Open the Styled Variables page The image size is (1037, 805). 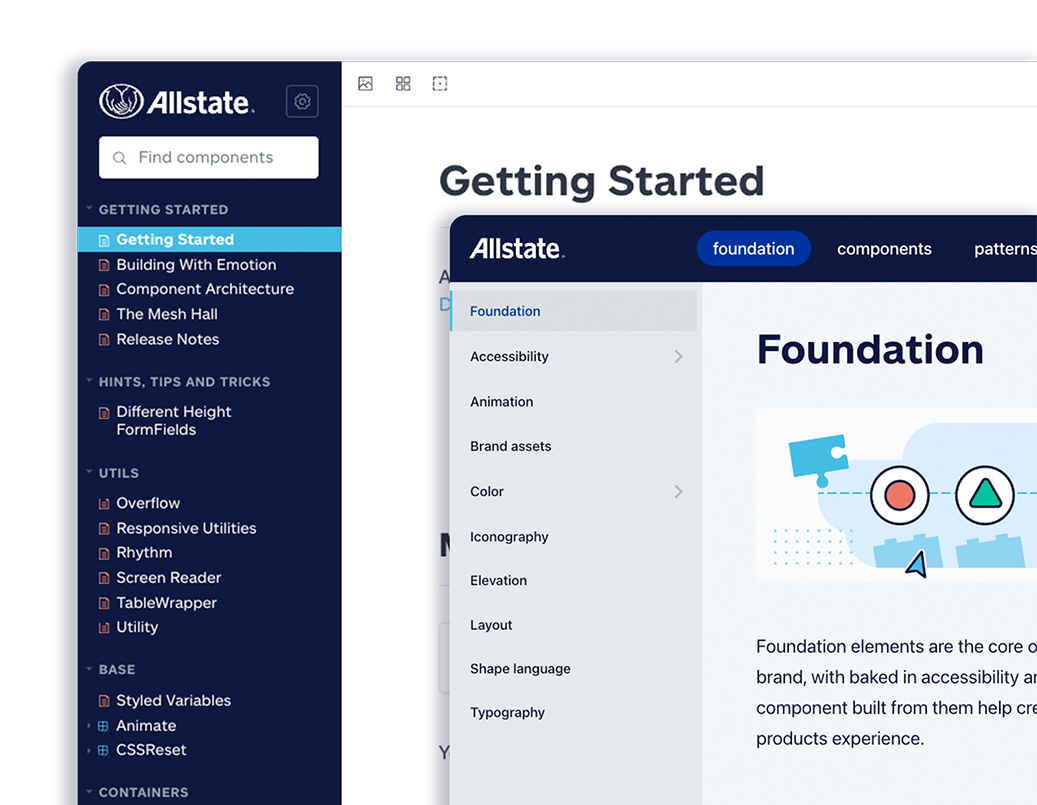[x=173, y=700]
